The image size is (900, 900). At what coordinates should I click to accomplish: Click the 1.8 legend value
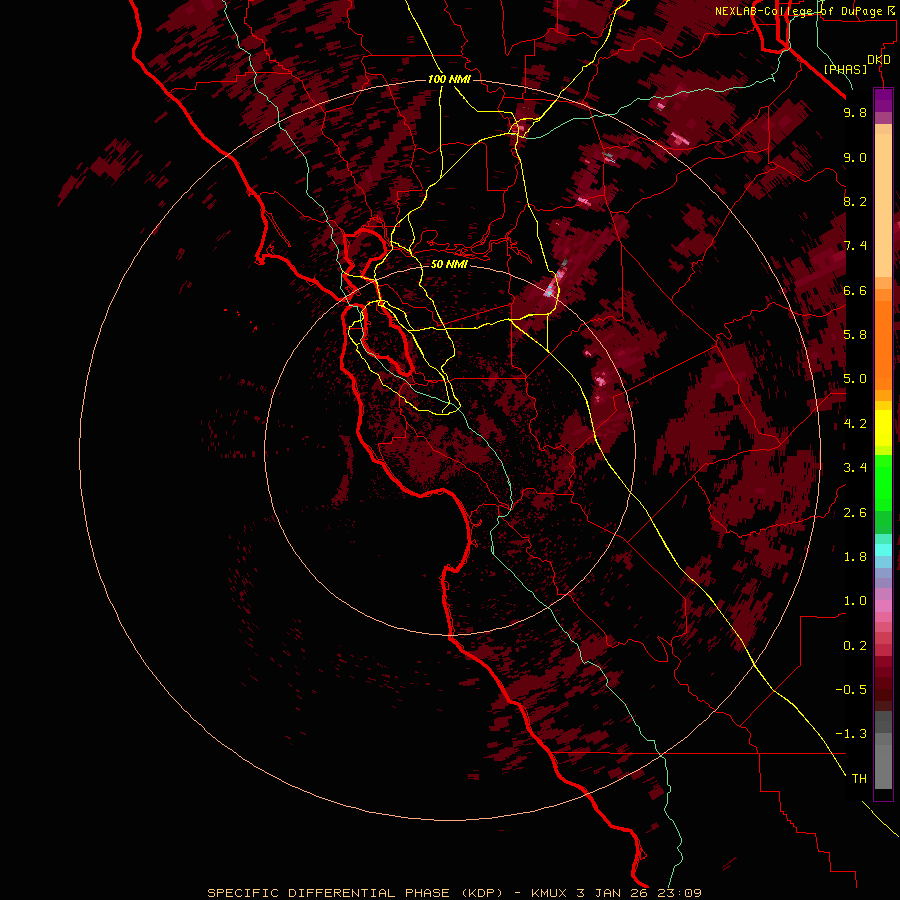pyautogui.click(x=855, y=557)
